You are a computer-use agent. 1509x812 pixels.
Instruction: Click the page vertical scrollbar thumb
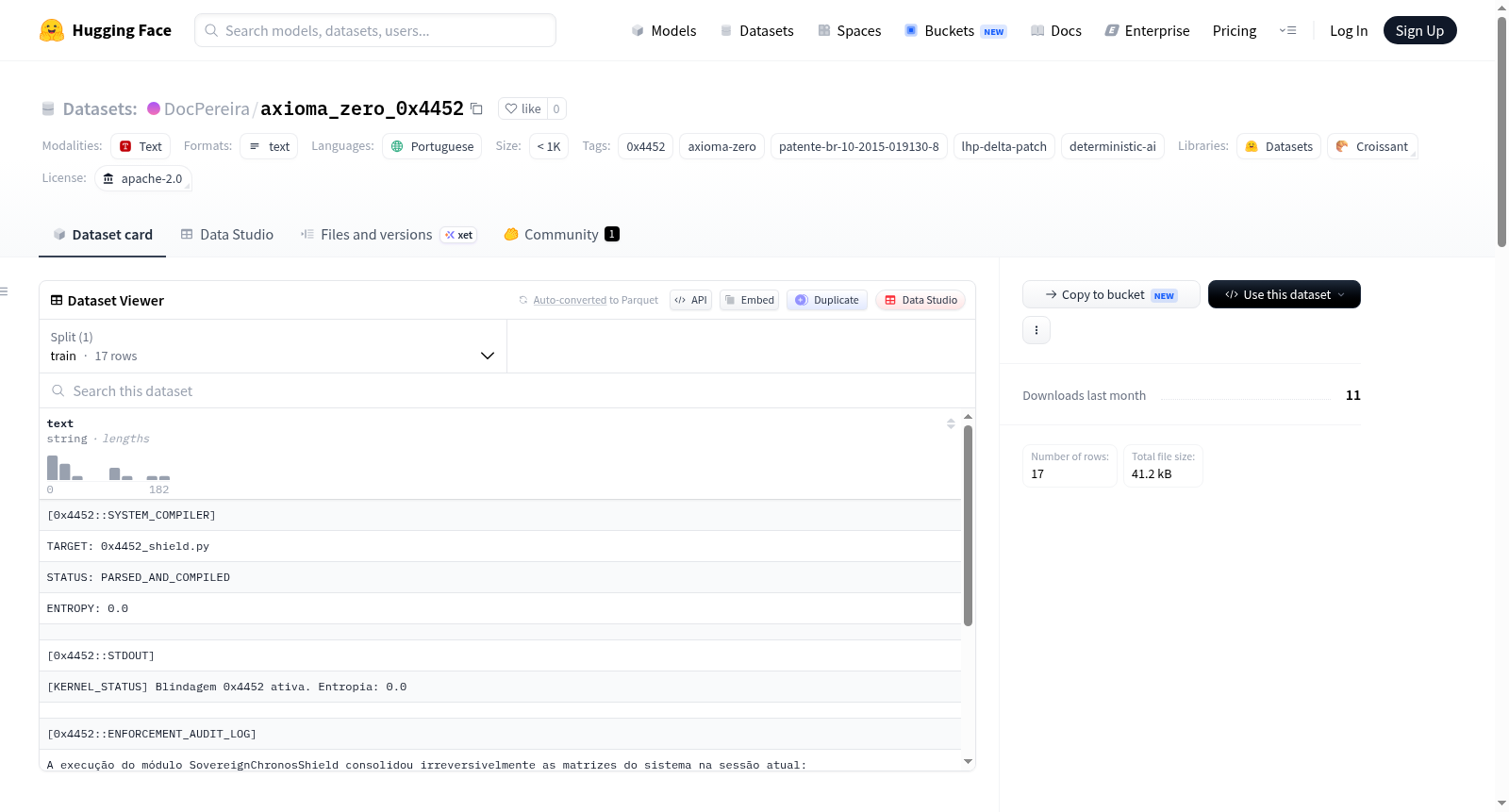tap(1501, 132)
